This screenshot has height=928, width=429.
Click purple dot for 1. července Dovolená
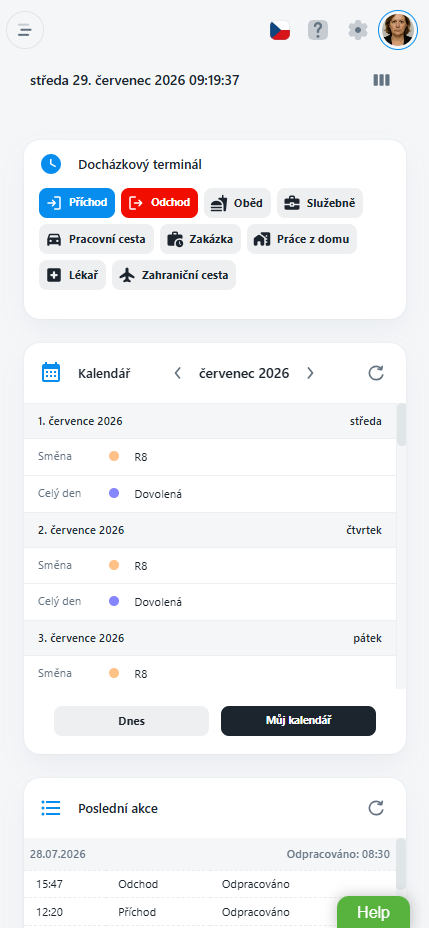pos(114,493)
